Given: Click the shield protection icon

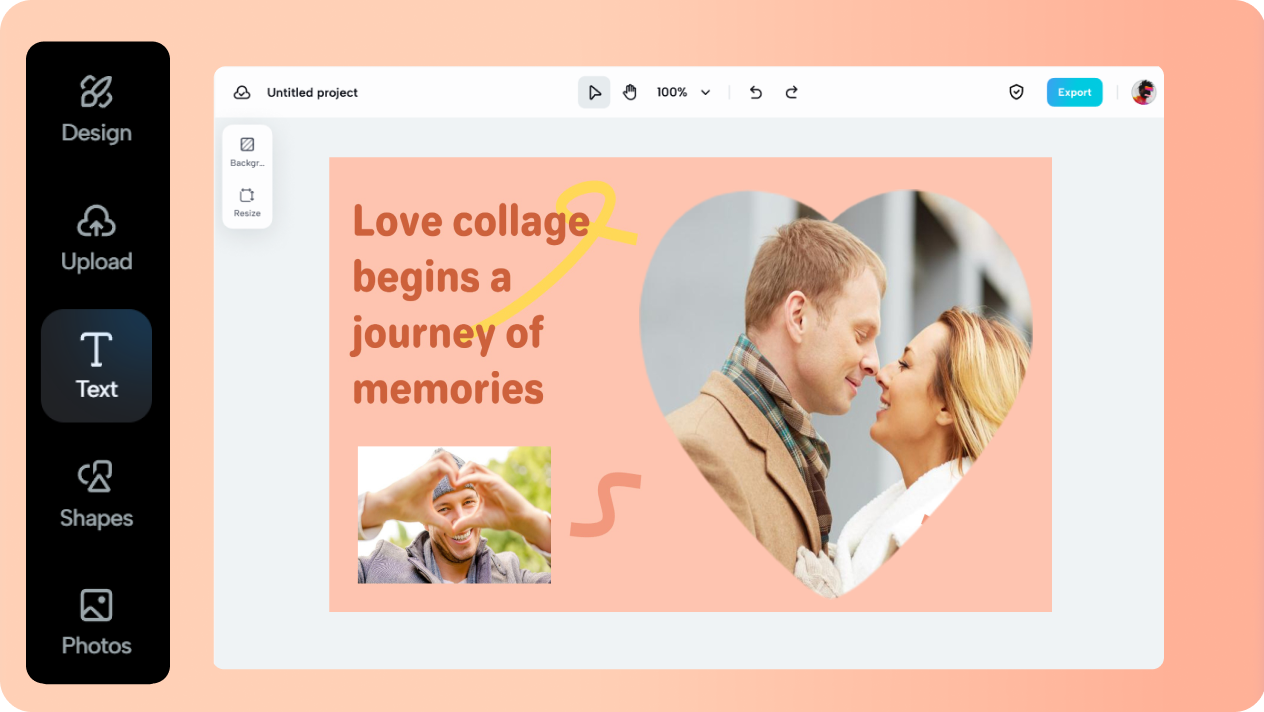Looking at the screenshot, I should point(1016,91).
